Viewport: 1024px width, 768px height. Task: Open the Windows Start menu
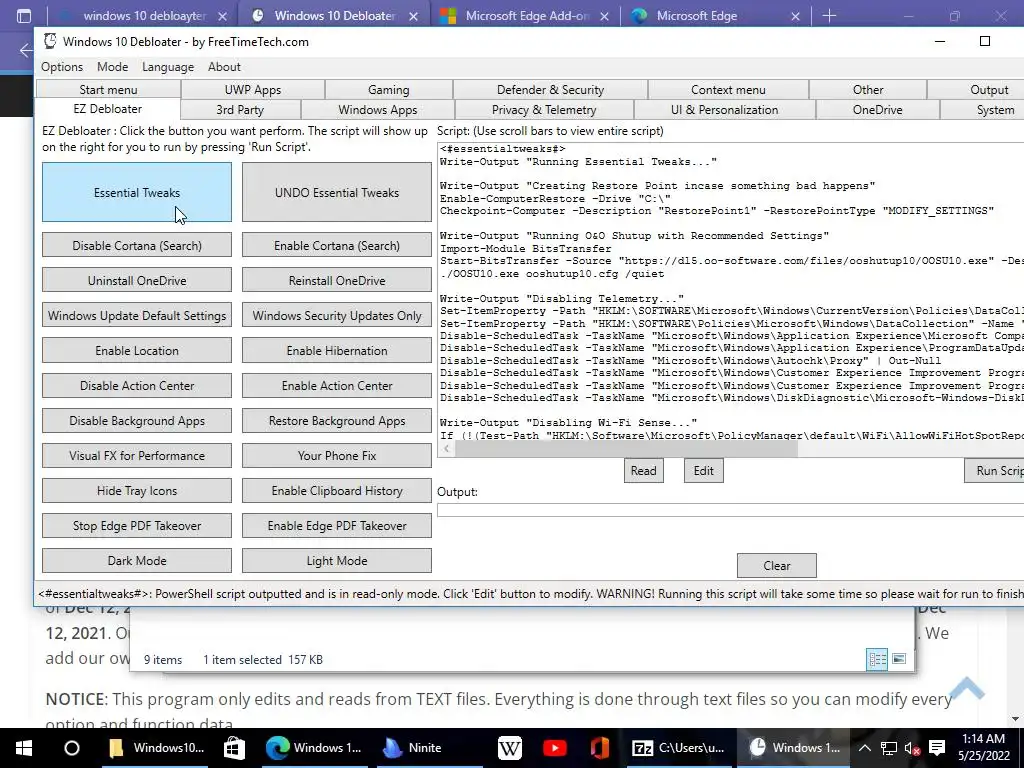click(24, 748)
